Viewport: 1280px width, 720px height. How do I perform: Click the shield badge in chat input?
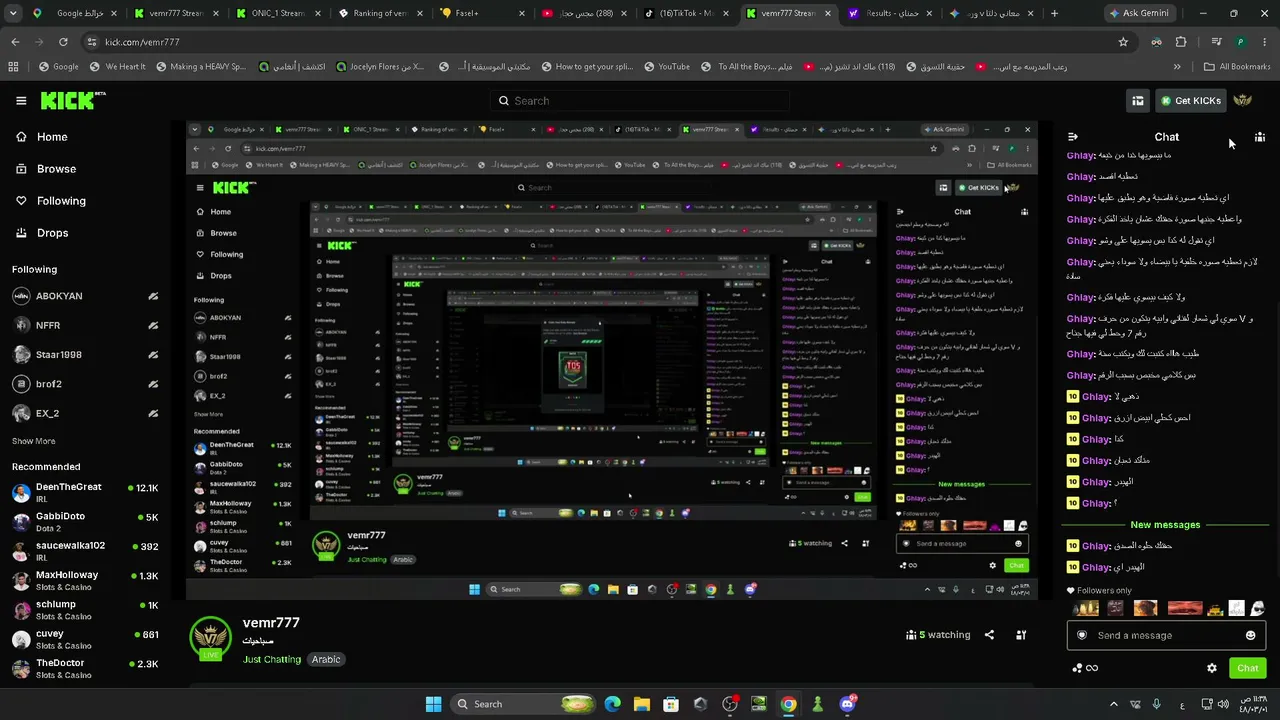tap(1082, 635)
